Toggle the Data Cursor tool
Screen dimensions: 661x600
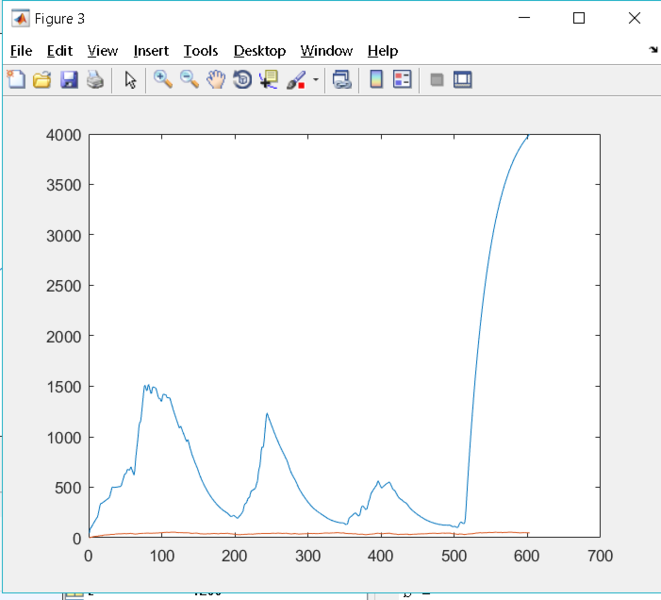(x=268, y=80)
